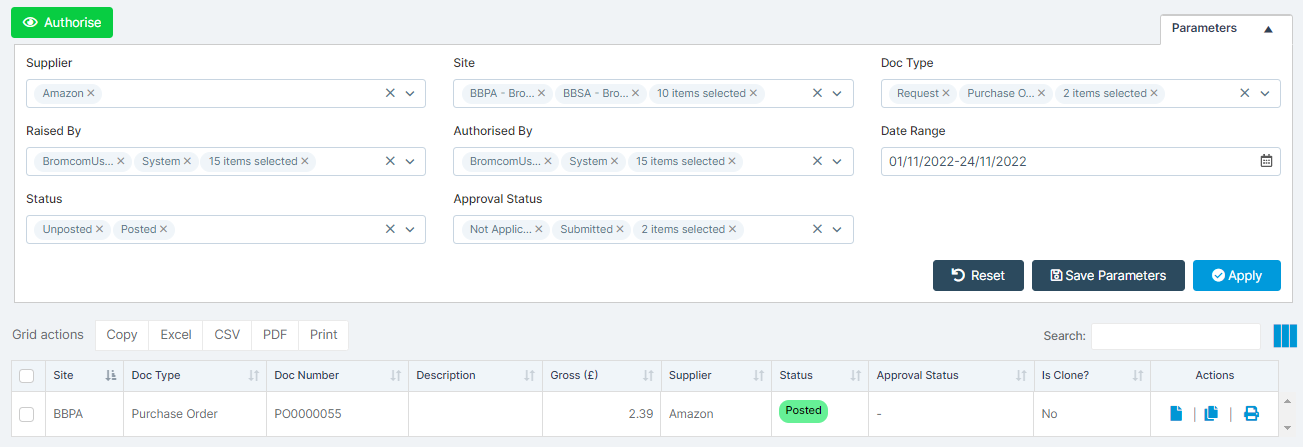Check the BBPA row checkbox

pyautogui.click(x=27, y=414)
